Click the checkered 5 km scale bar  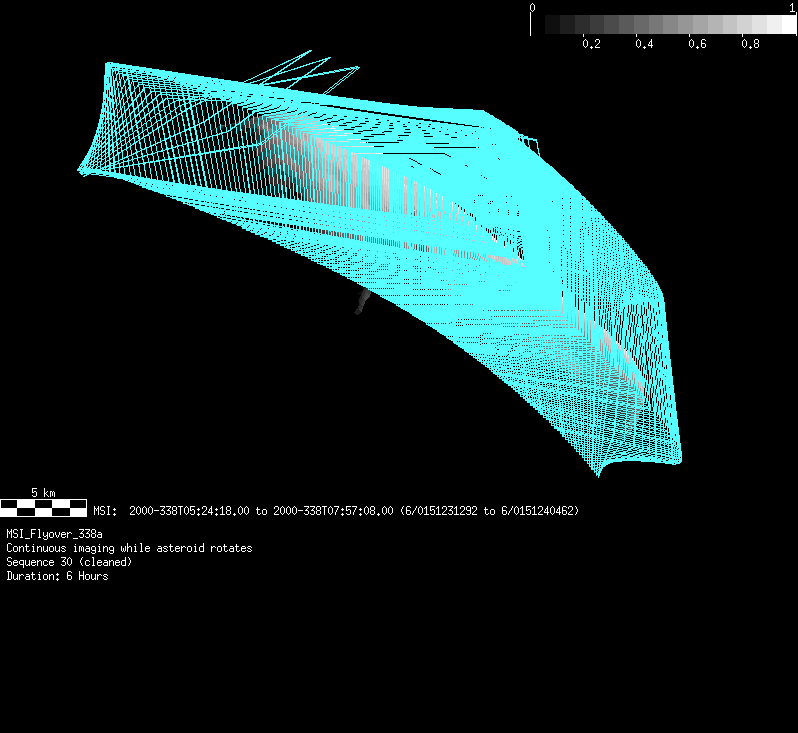point(43,508)
